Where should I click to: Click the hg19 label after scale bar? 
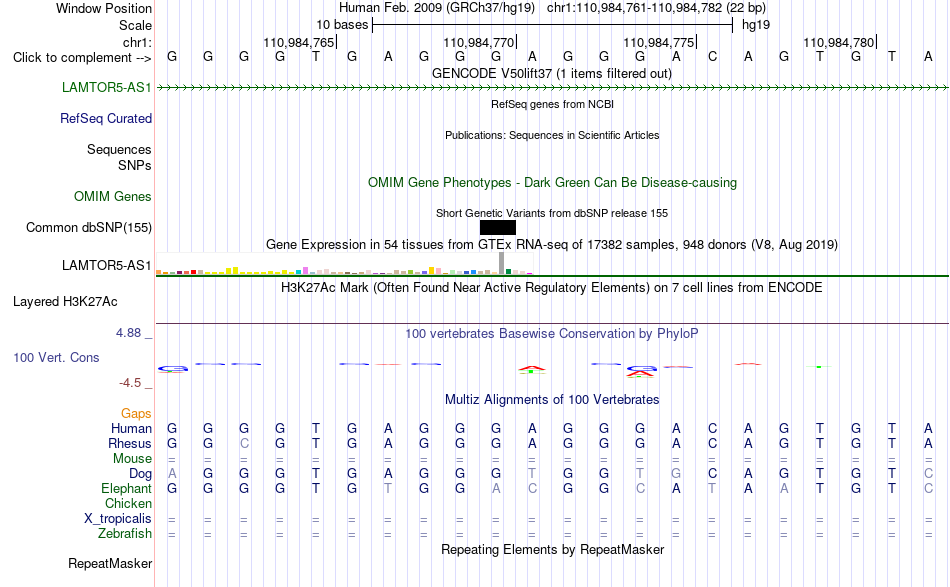pyautogui.click(x=756, y=25)
